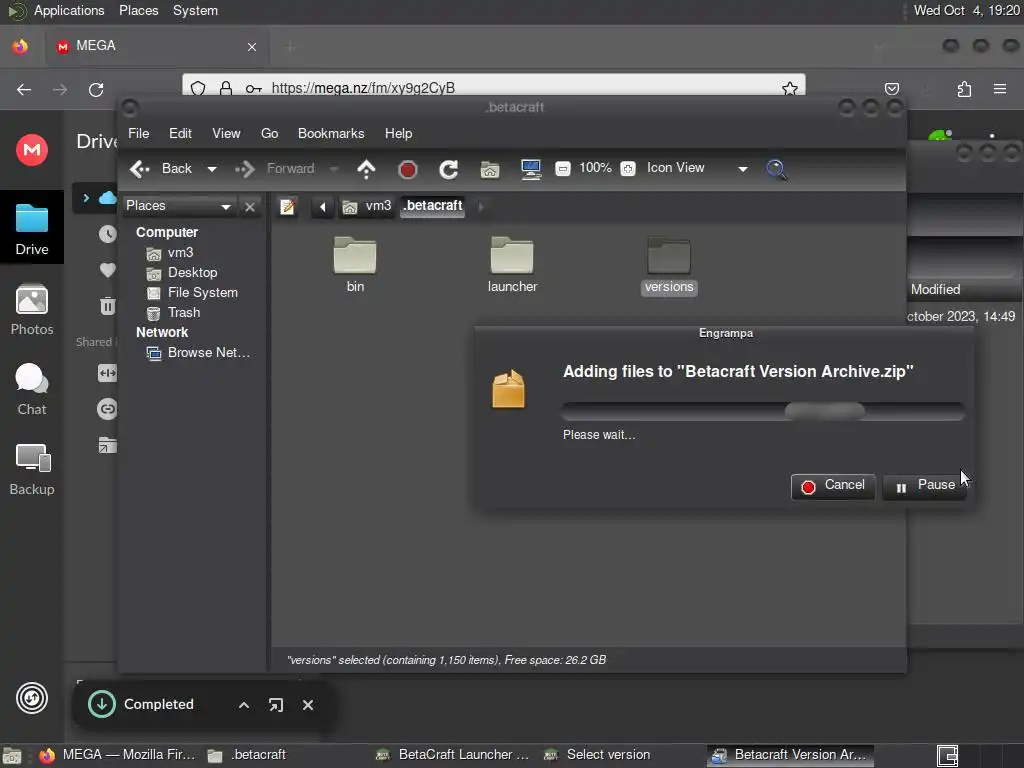This screenshot has height=768, width=1024.
Task: Click the MEGA logo in the sidebar
Action: click(x=31, y=150)
